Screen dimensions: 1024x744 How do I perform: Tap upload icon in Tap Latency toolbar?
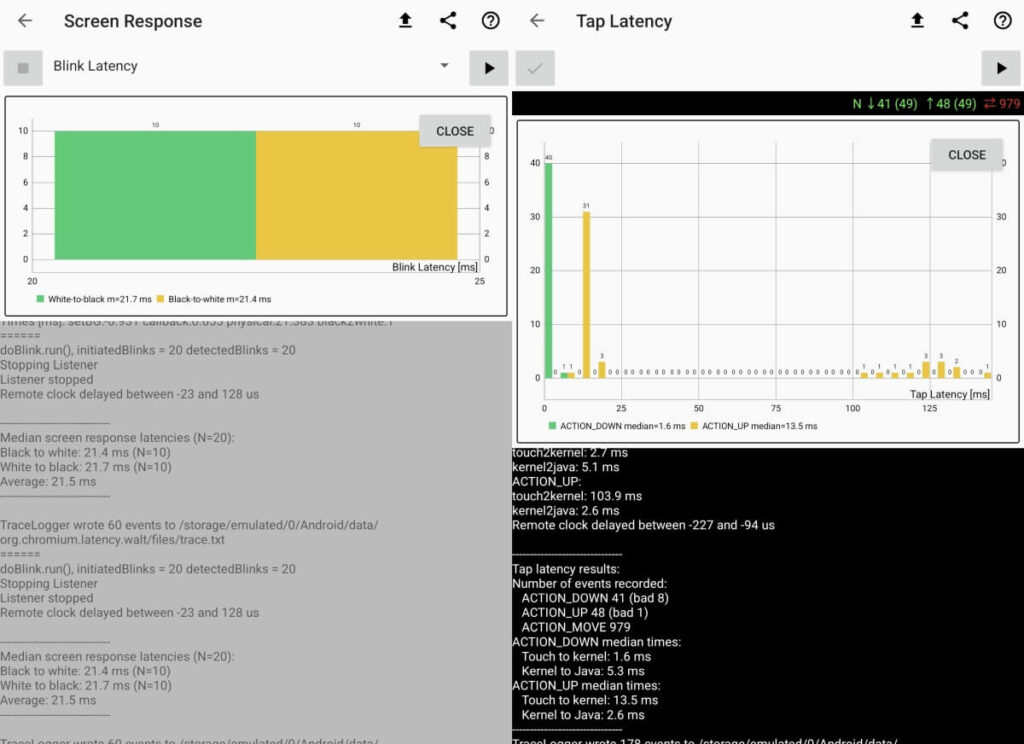tap(917, 21)
